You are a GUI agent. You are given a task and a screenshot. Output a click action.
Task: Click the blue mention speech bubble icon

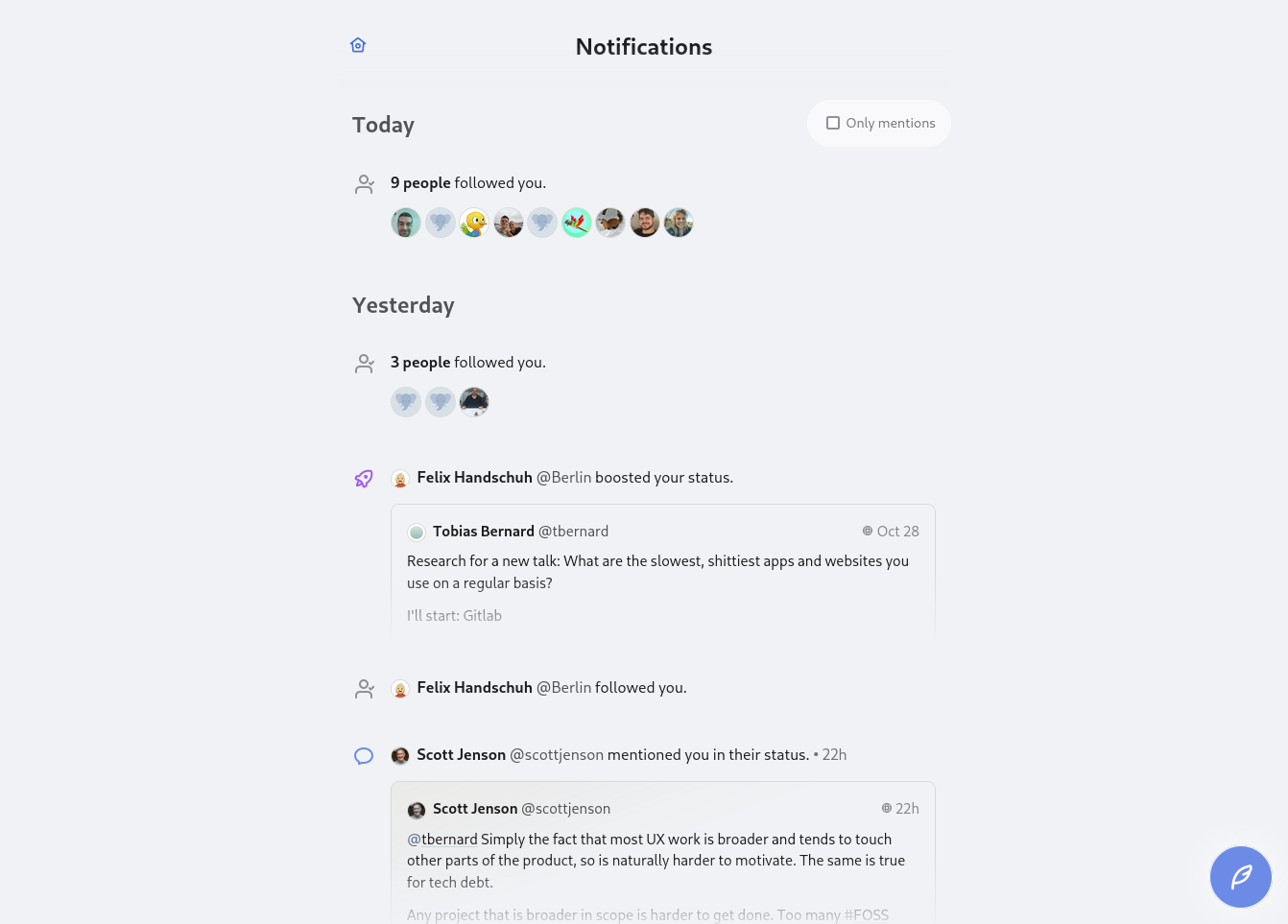click(x=364, y=756)
